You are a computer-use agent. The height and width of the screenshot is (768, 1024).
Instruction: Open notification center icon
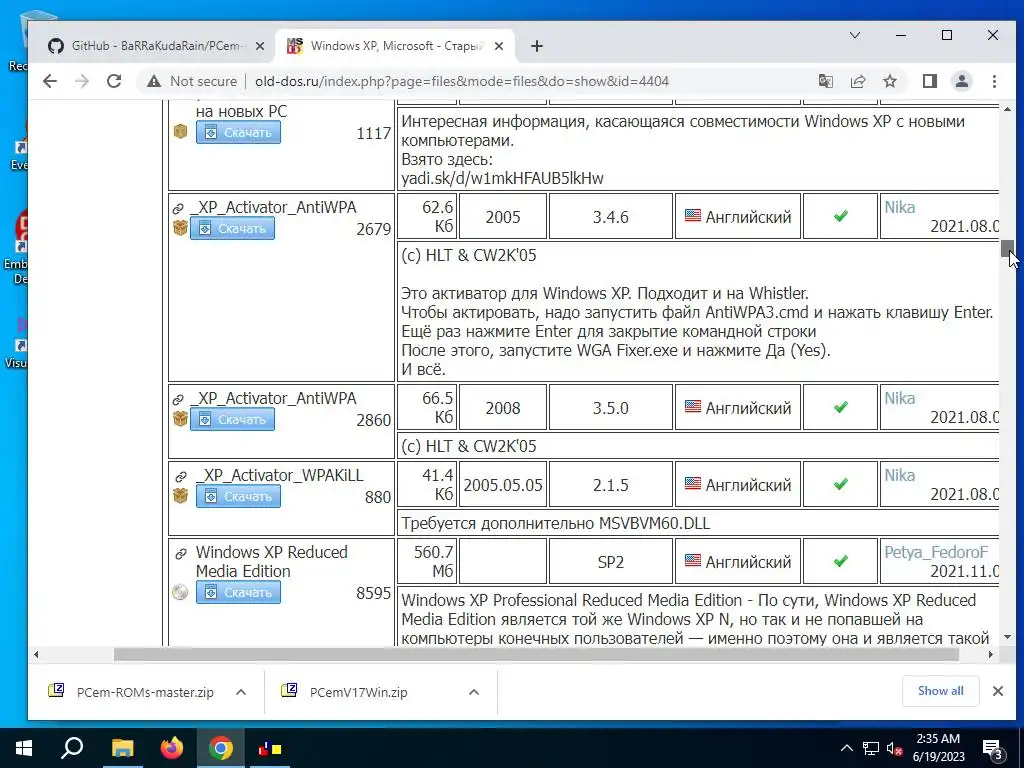tap(993, 750)
